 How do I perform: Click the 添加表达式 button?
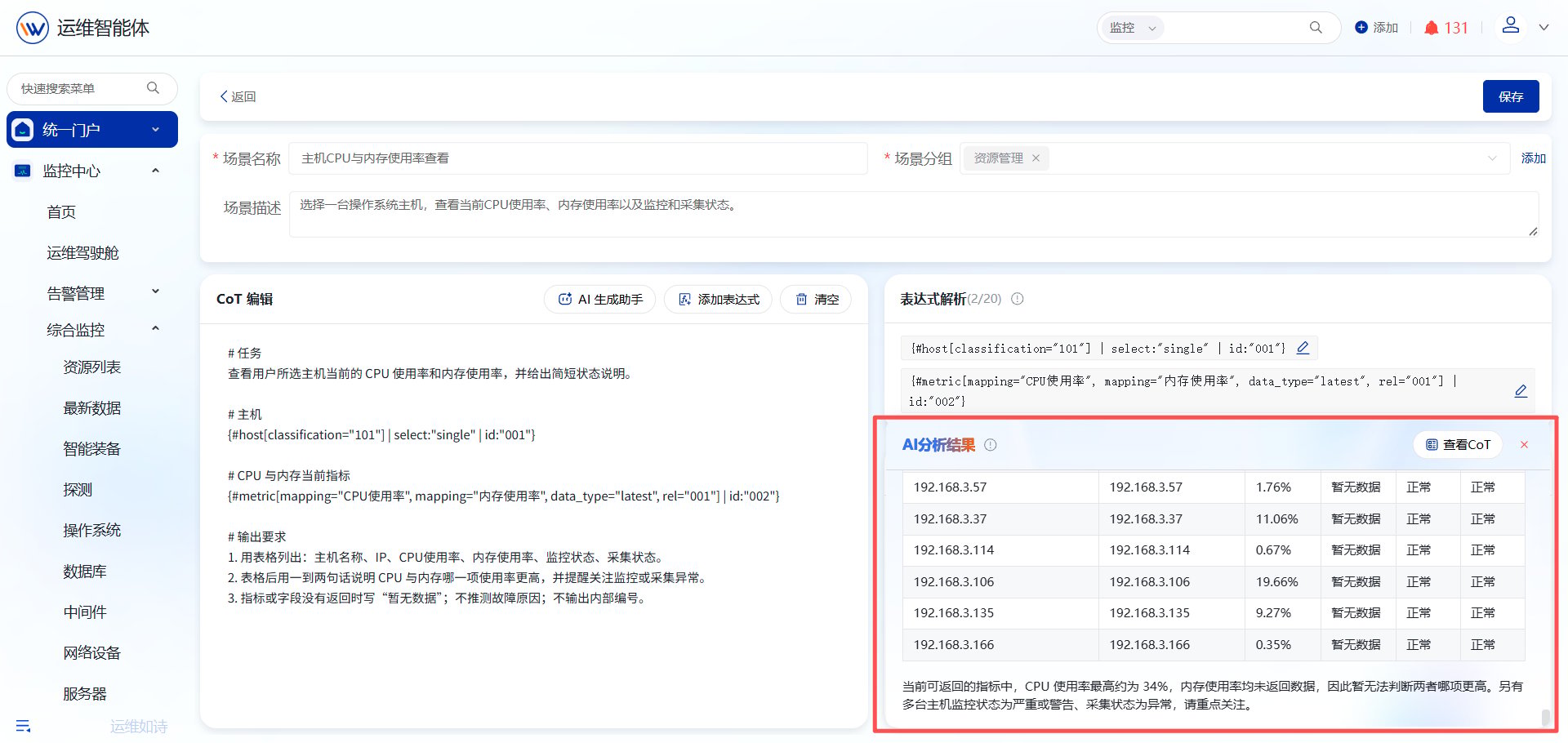click(718, 299)
